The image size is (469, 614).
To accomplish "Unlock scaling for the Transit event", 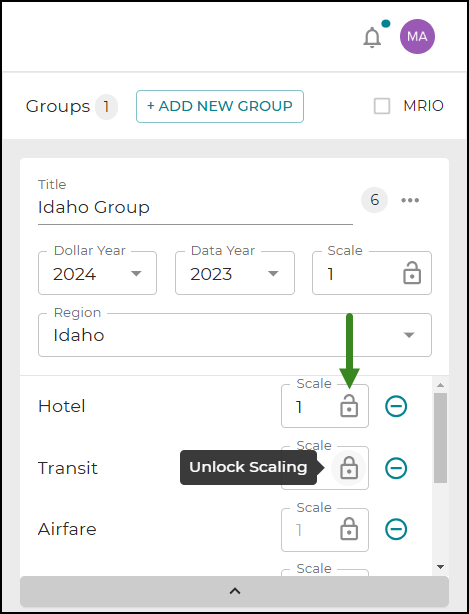I will point(349,468).
